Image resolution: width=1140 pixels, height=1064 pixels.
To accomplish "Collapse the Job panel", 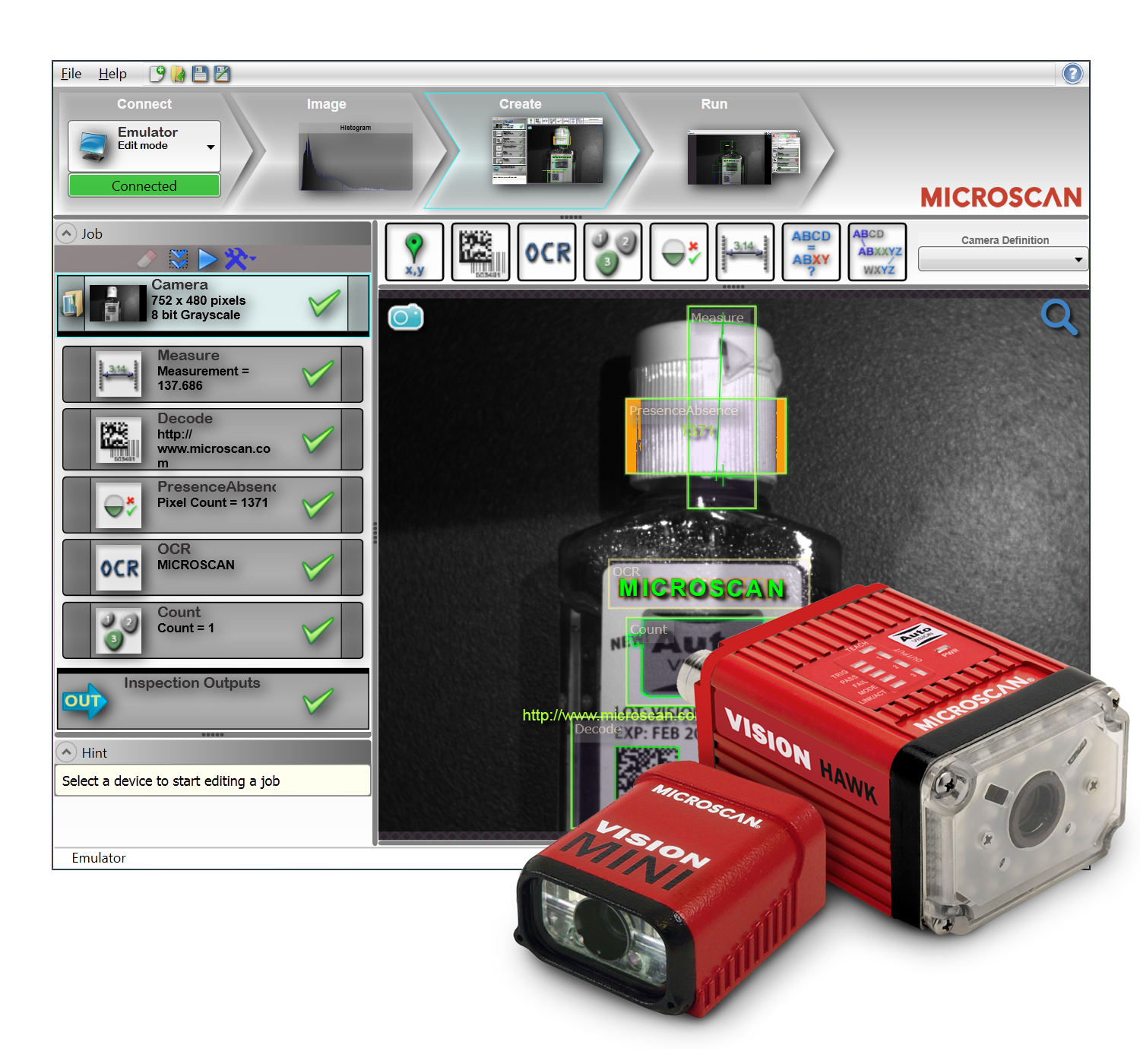I will (x=67, y=233).
